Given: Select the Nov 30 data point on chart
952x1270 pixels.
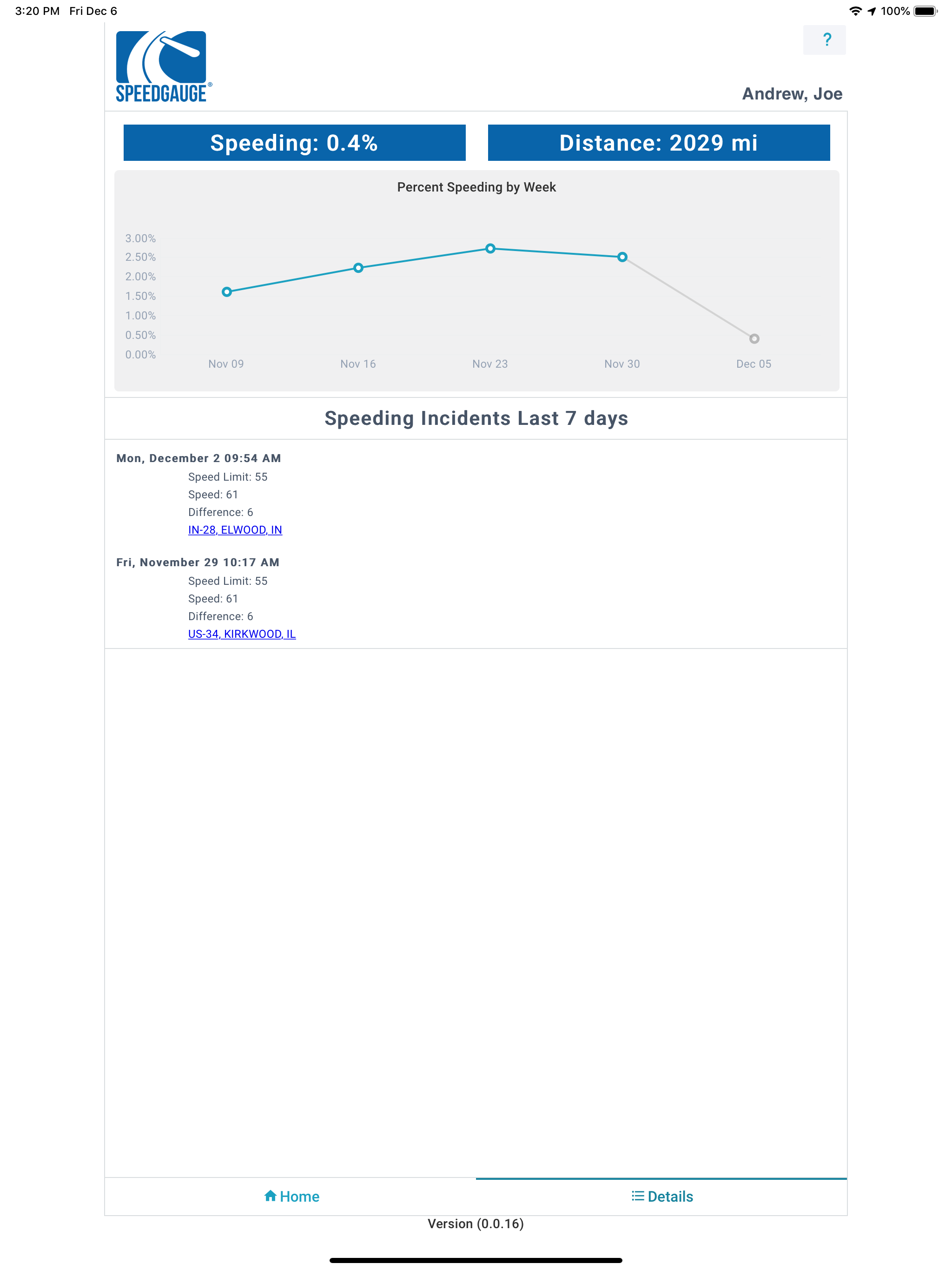Looking at the screenshot, I should (622, 257).
